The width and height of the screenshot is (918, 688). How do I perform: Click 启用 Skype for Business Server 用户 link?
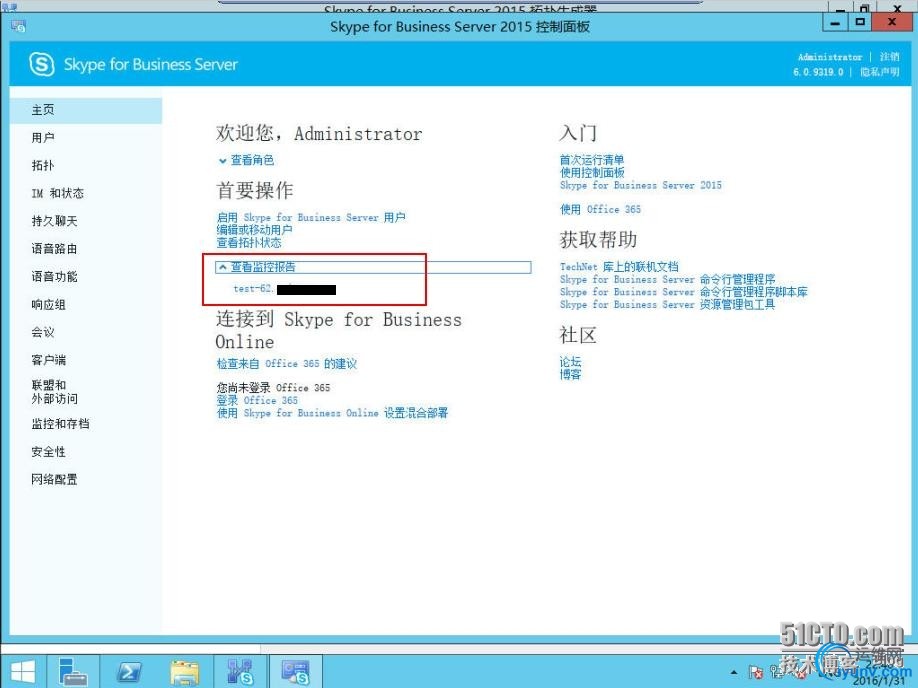click(311, 217)
